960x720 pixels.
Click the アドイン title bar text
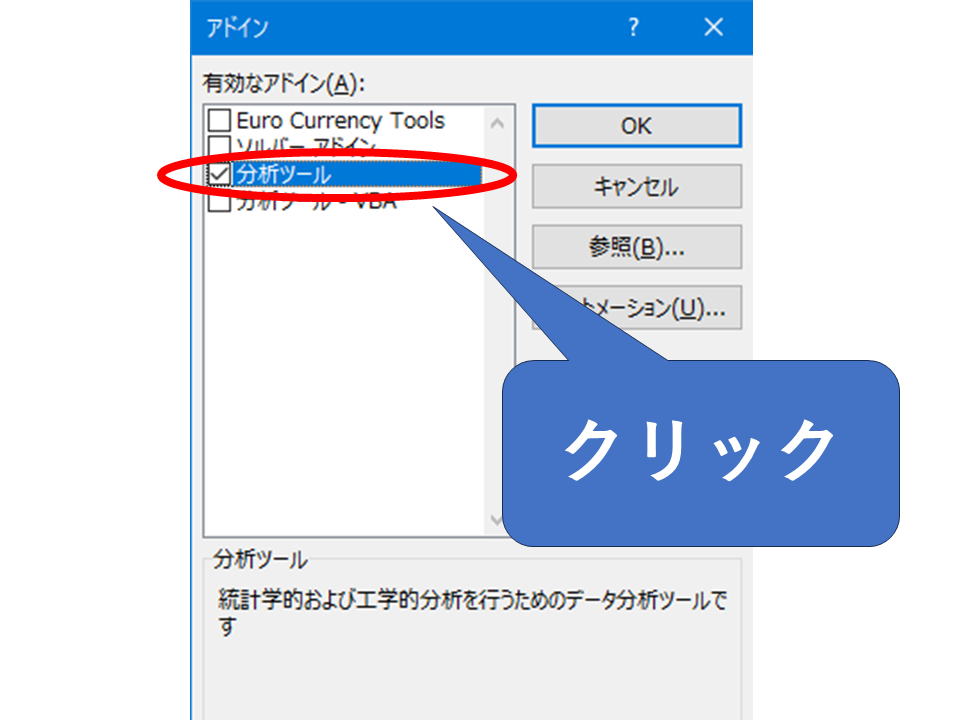tap(237, 28)
